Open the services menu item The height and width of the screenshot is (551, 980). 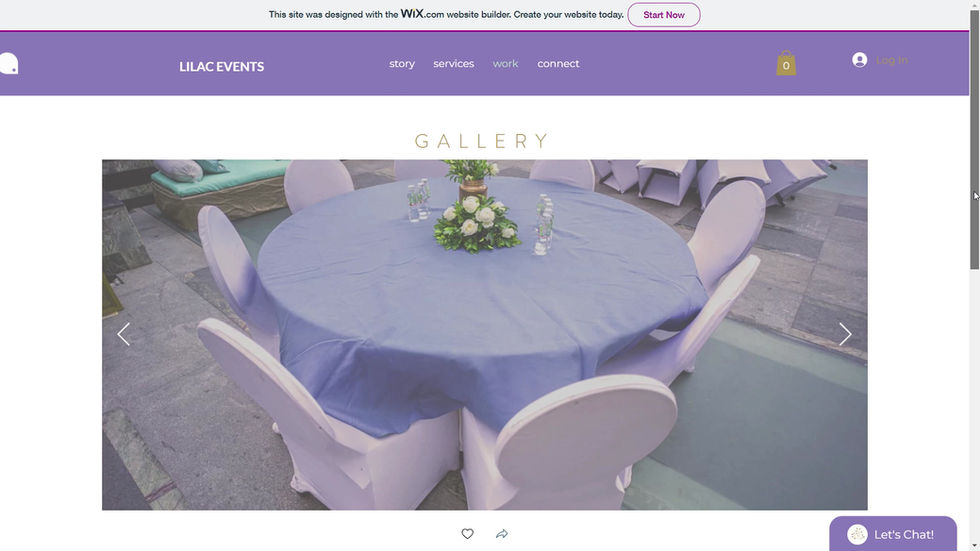pyautogui.click(x=454, y=64)
